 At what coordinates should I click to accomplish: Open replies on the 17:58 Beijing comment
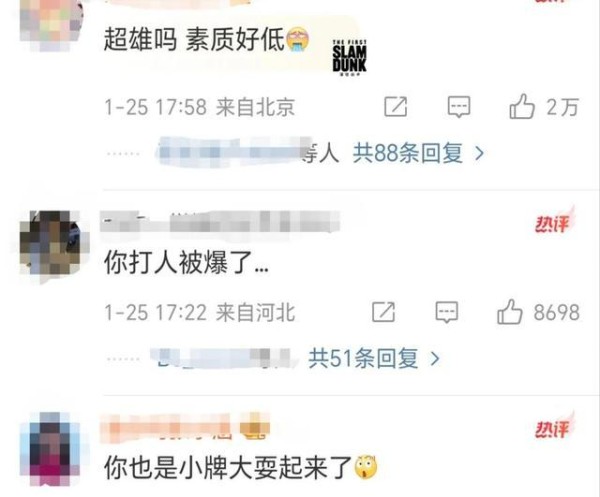[x=459, y=106]
